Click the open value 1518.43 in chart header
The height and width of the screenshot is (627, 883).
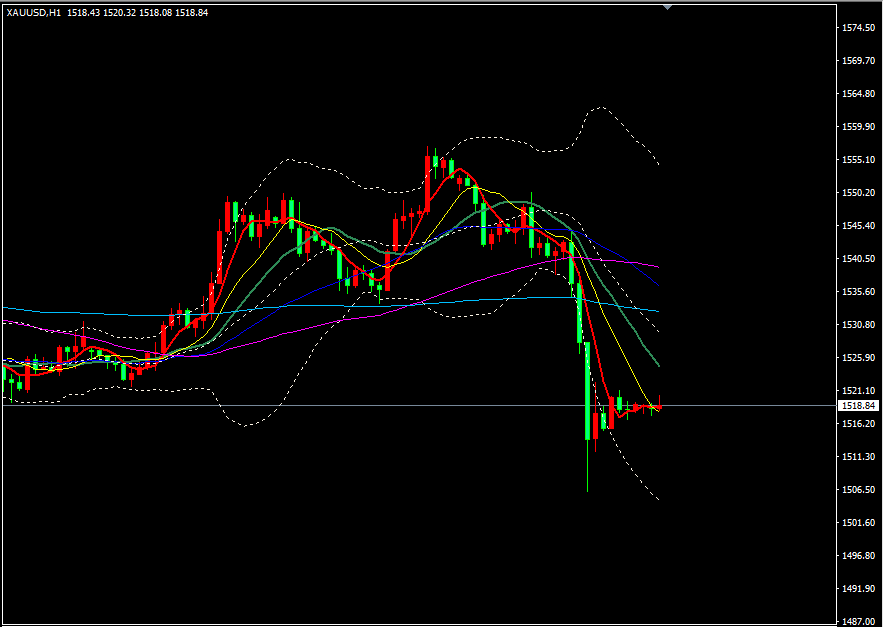tap(83, 13)
